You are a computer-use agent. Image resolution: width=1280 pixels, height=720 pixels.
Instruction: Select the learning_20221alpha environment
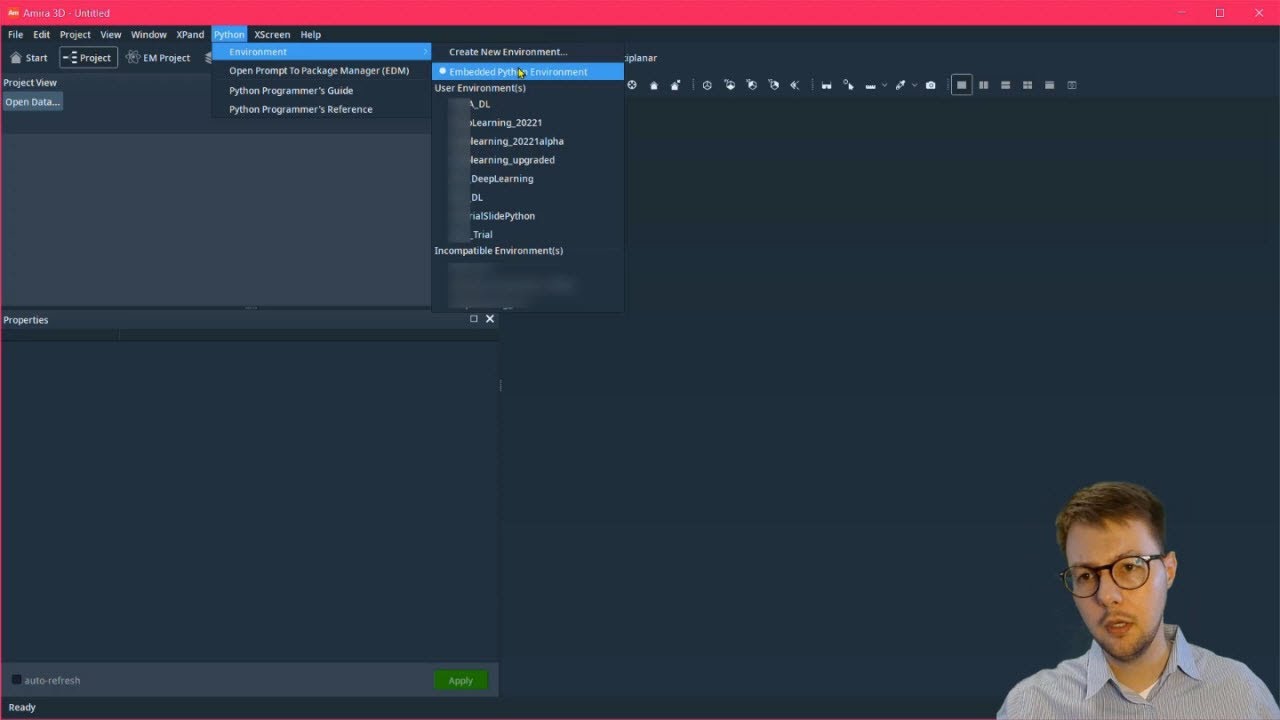[528, 141]
